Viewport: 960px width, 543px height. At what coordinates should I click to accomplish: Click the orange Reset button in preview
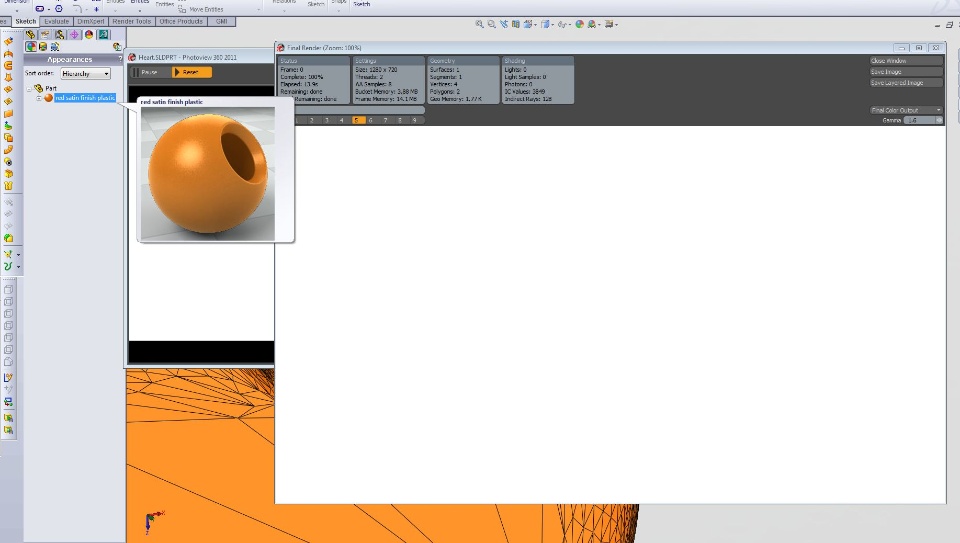pyautogui.click(x=192, y=72)
